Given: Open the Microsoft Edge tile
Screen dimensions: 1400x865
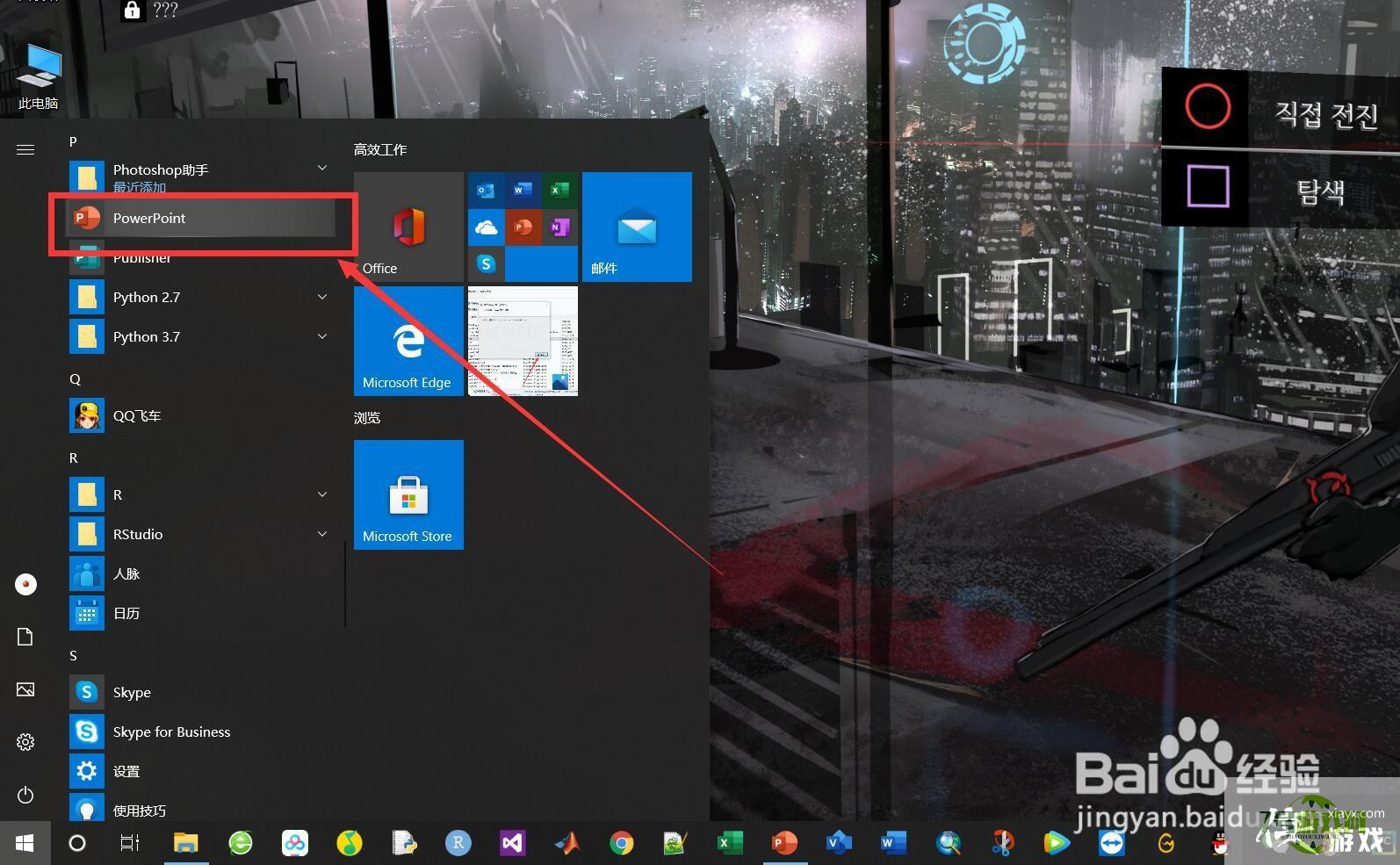Looking at the screenshot, I should tap(408, 341).
